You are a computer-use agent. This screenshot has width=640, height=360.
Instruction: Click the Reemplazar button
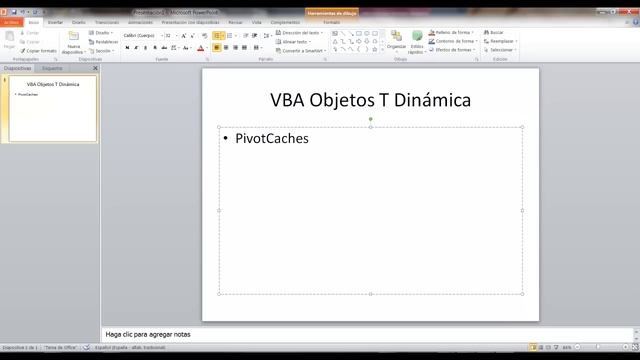[500, 41]
